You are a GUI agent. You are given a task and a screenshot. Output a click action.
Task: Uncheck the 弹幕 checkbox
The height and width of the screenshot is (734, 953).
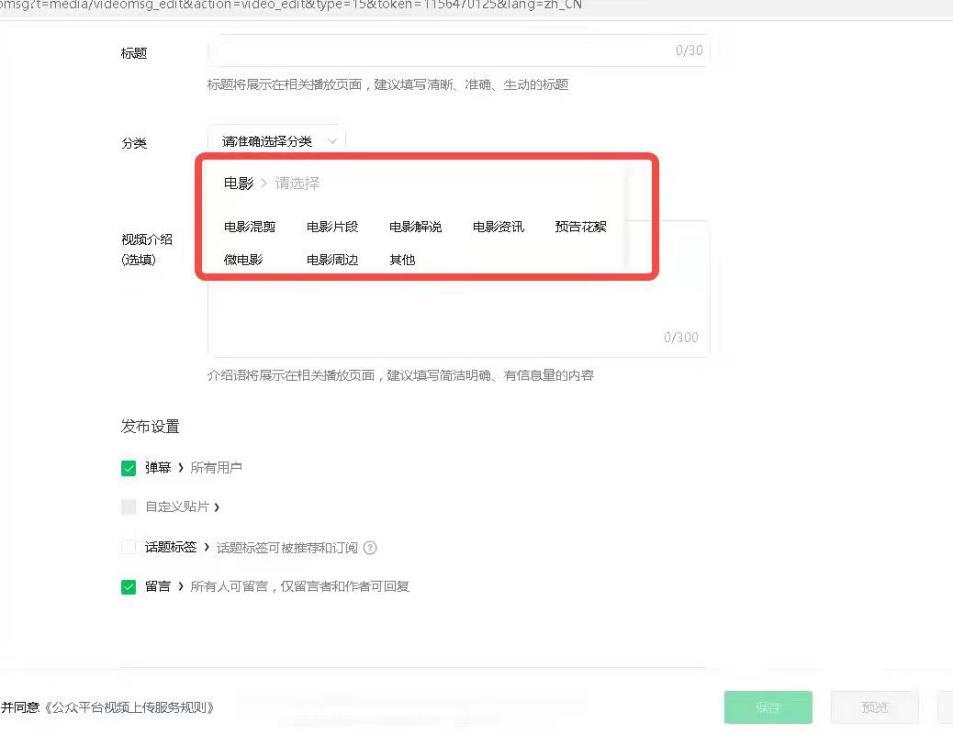[x=128, y=467]
